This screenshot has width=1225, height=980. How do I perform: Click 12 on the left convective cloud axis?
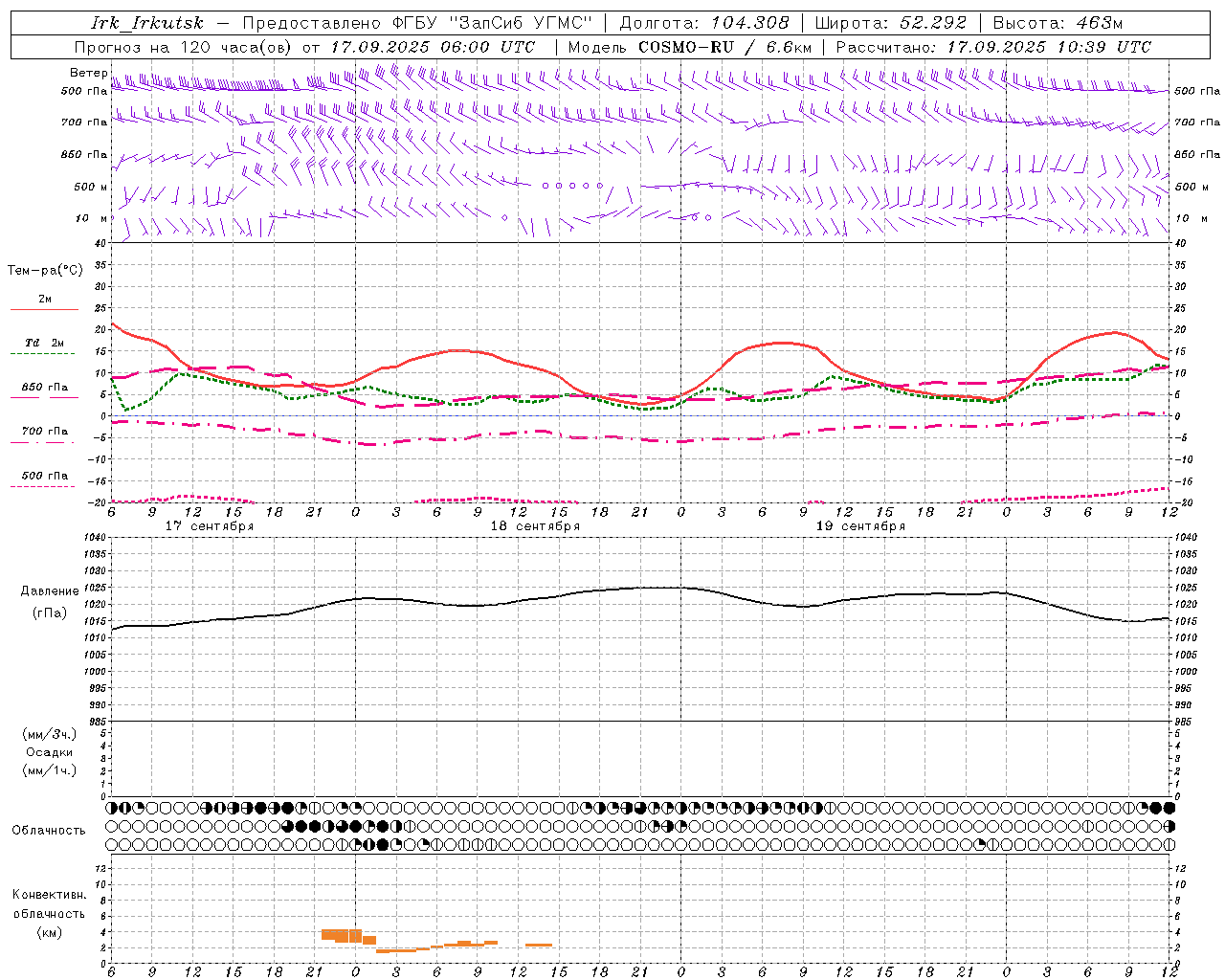click(100, 868)
